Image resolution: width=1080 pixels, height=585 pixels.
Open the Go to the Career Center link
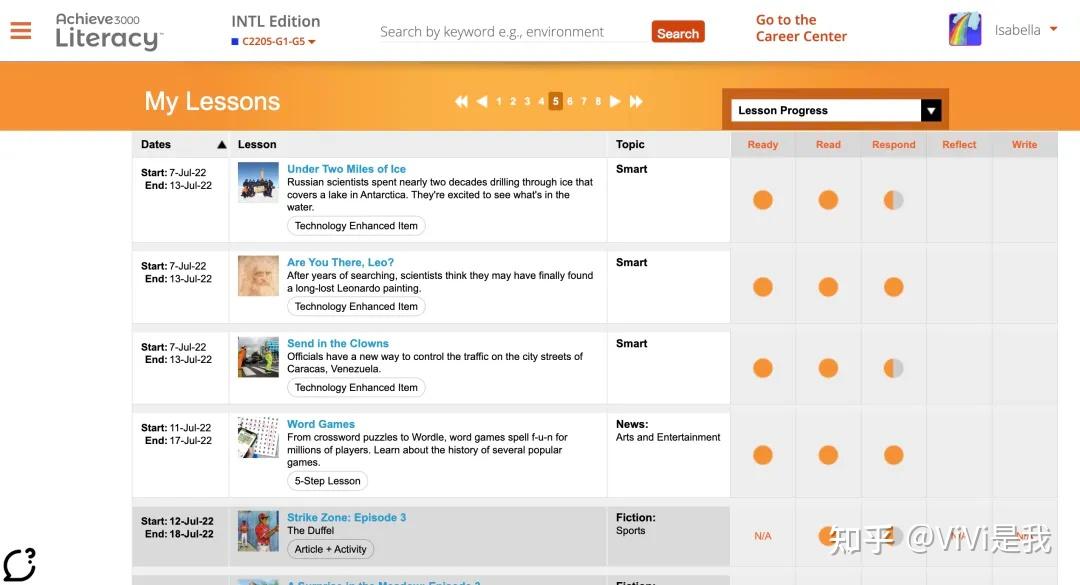click(801, 28)
